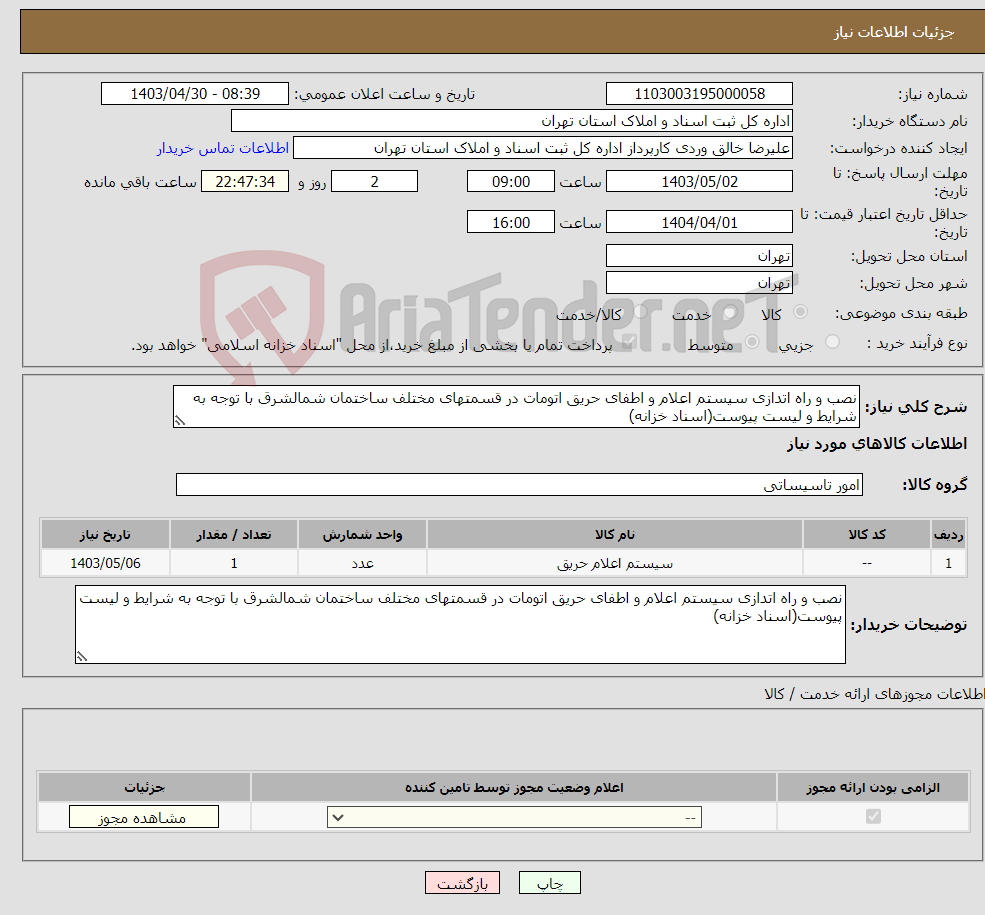
Task: Select the متوسط purchase type radio
Action: [752, 342]
